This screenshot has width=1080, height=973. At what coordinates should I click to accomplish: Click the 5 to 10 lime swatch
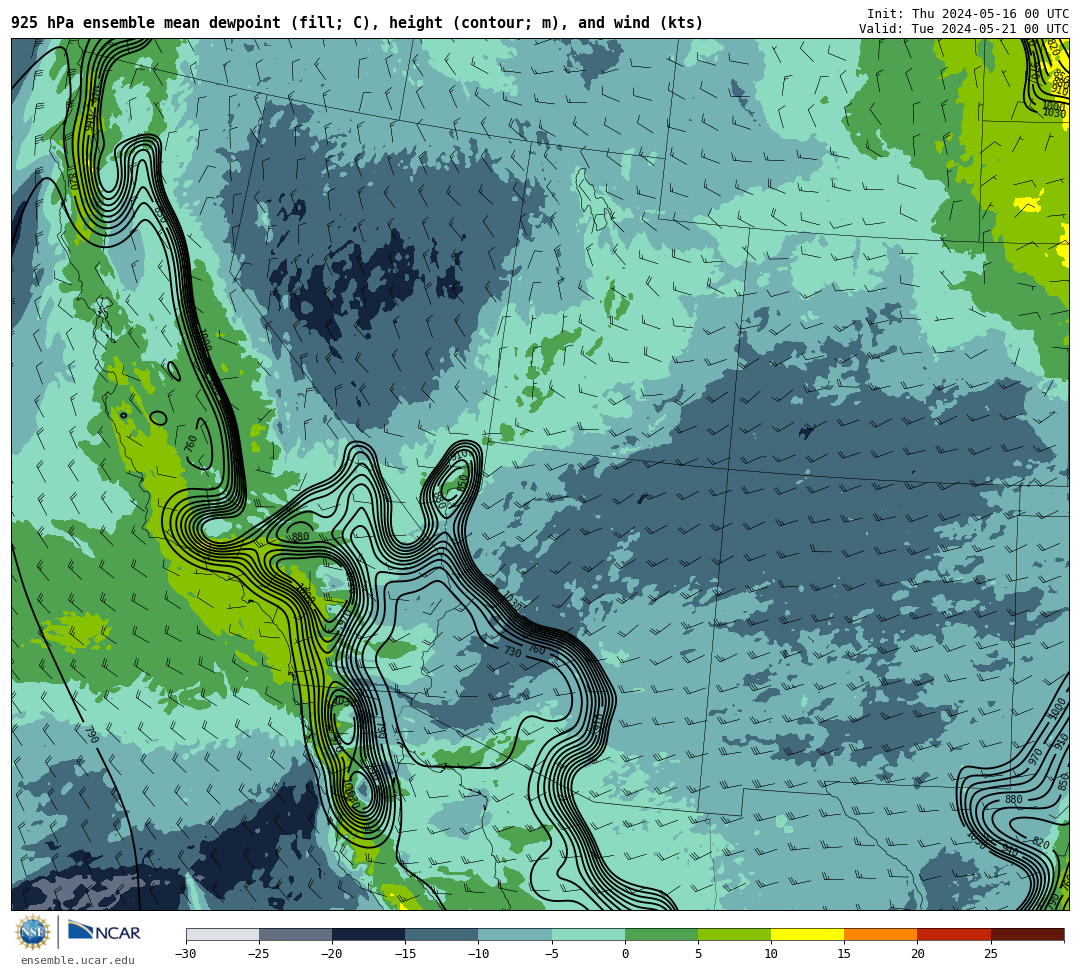[734, 934]
